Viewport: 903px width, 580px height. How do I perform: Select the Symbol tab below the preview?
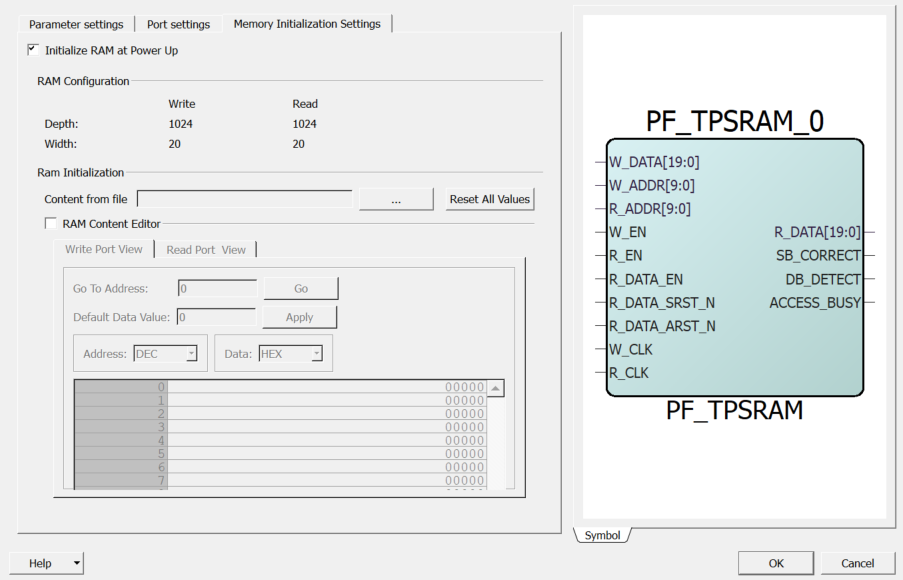[602, 535]
